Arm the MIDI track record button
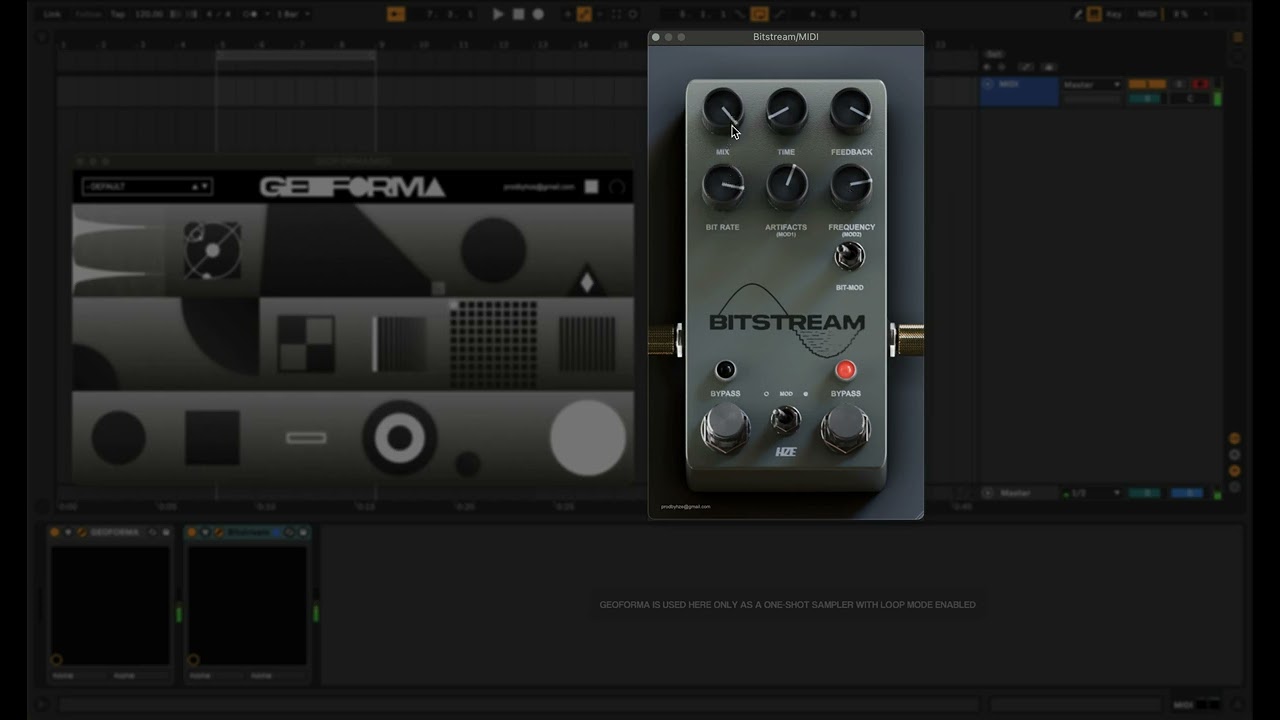This screenshot has width=1280, height=720. coord(1201,84)
